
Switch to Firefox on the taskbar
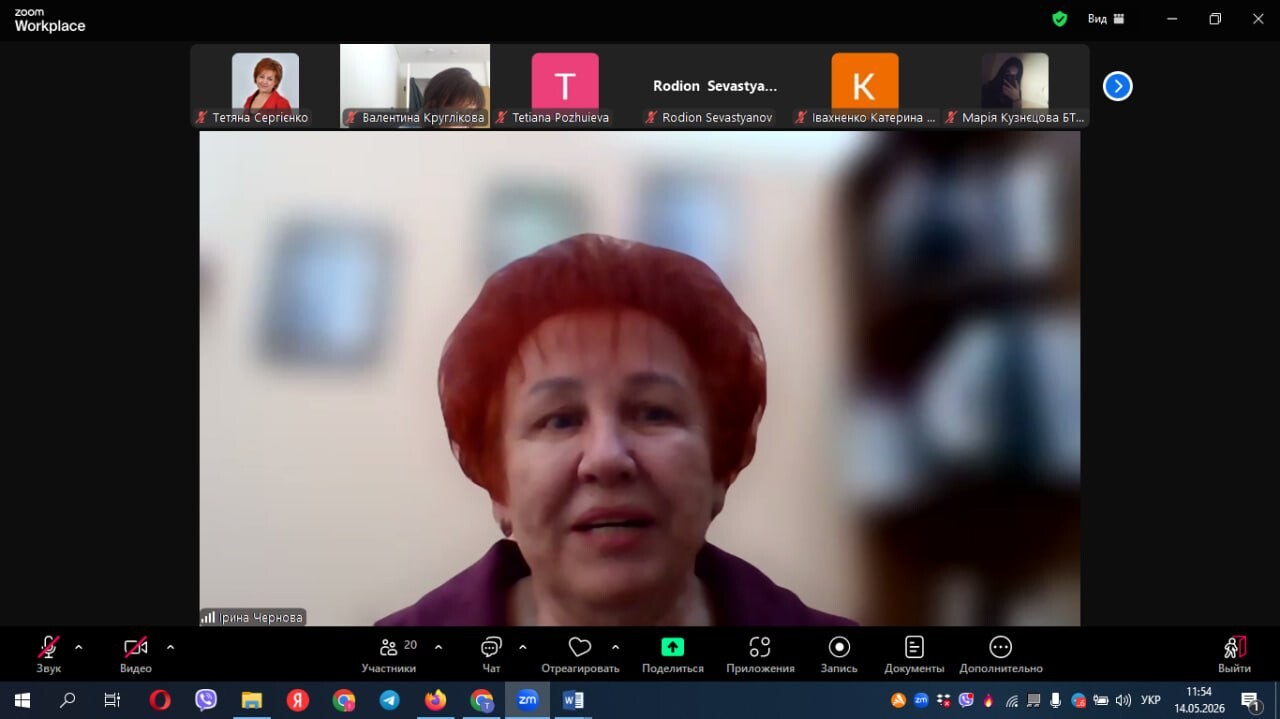(x=436, y=700)
